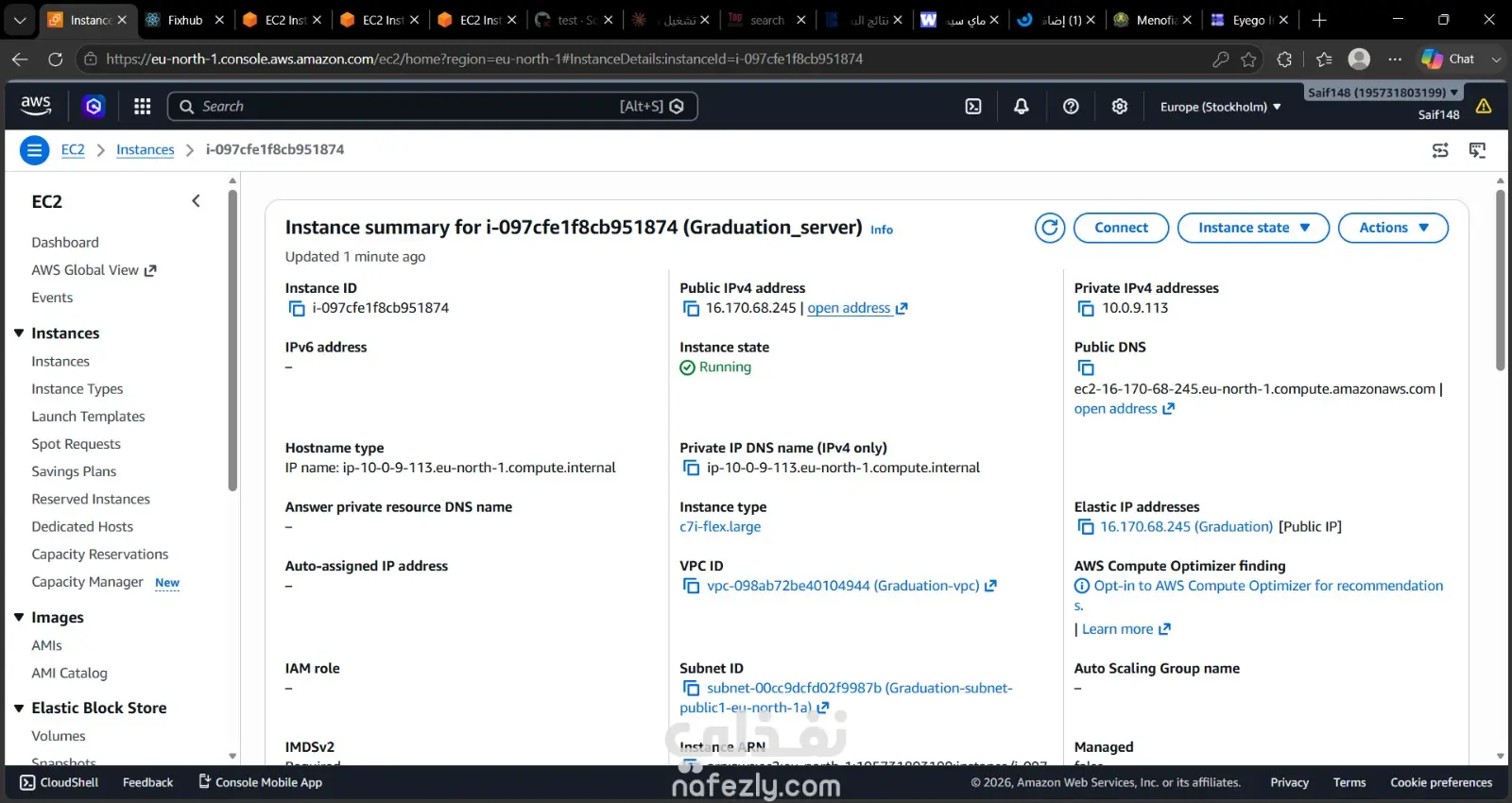Copy the Subnet ID
This screenshot has height=803, width=1512.
tap(692, 689)
